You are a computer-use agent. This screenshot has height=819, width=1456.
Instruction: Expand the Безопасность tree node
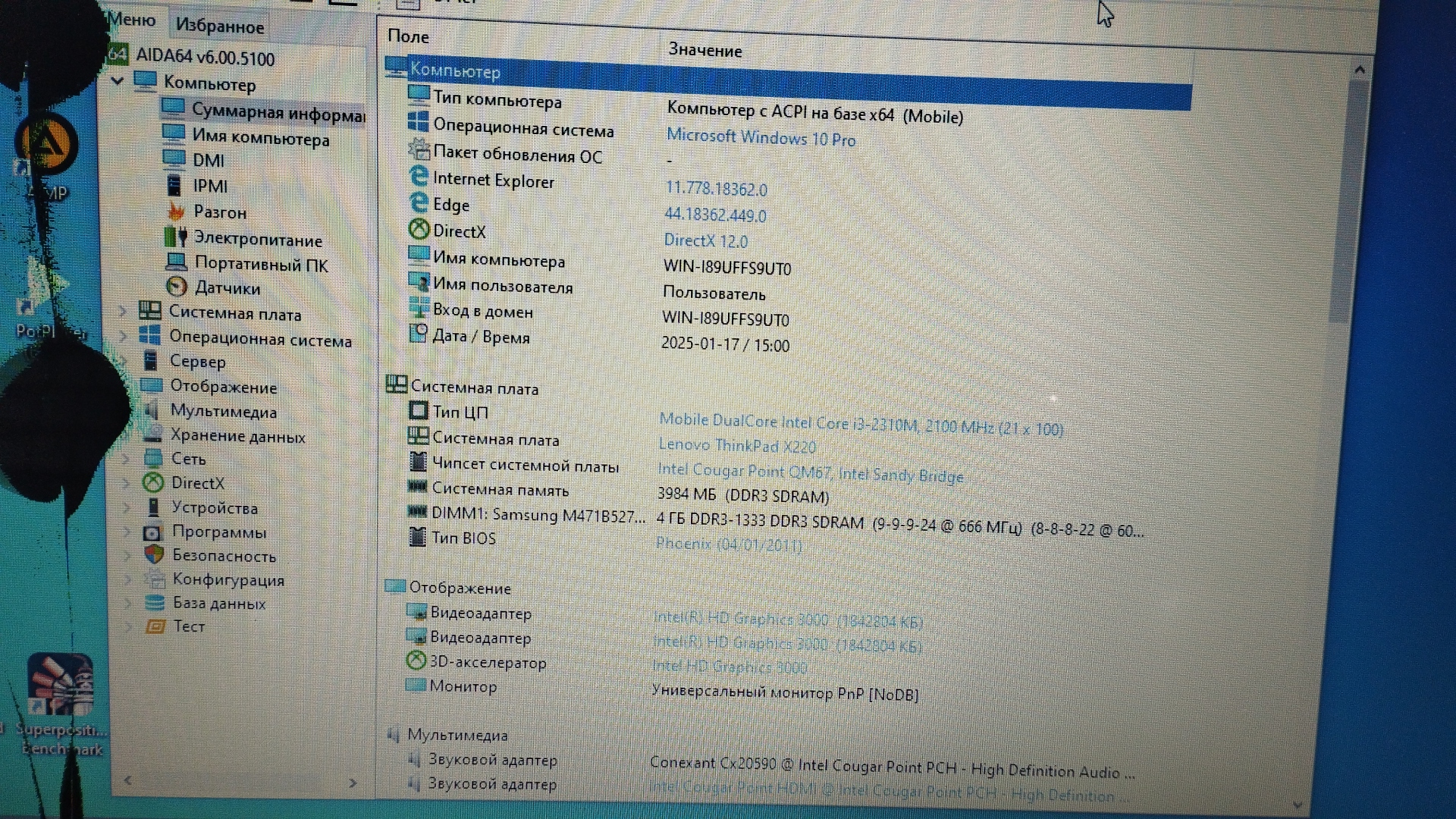[129, 554]
